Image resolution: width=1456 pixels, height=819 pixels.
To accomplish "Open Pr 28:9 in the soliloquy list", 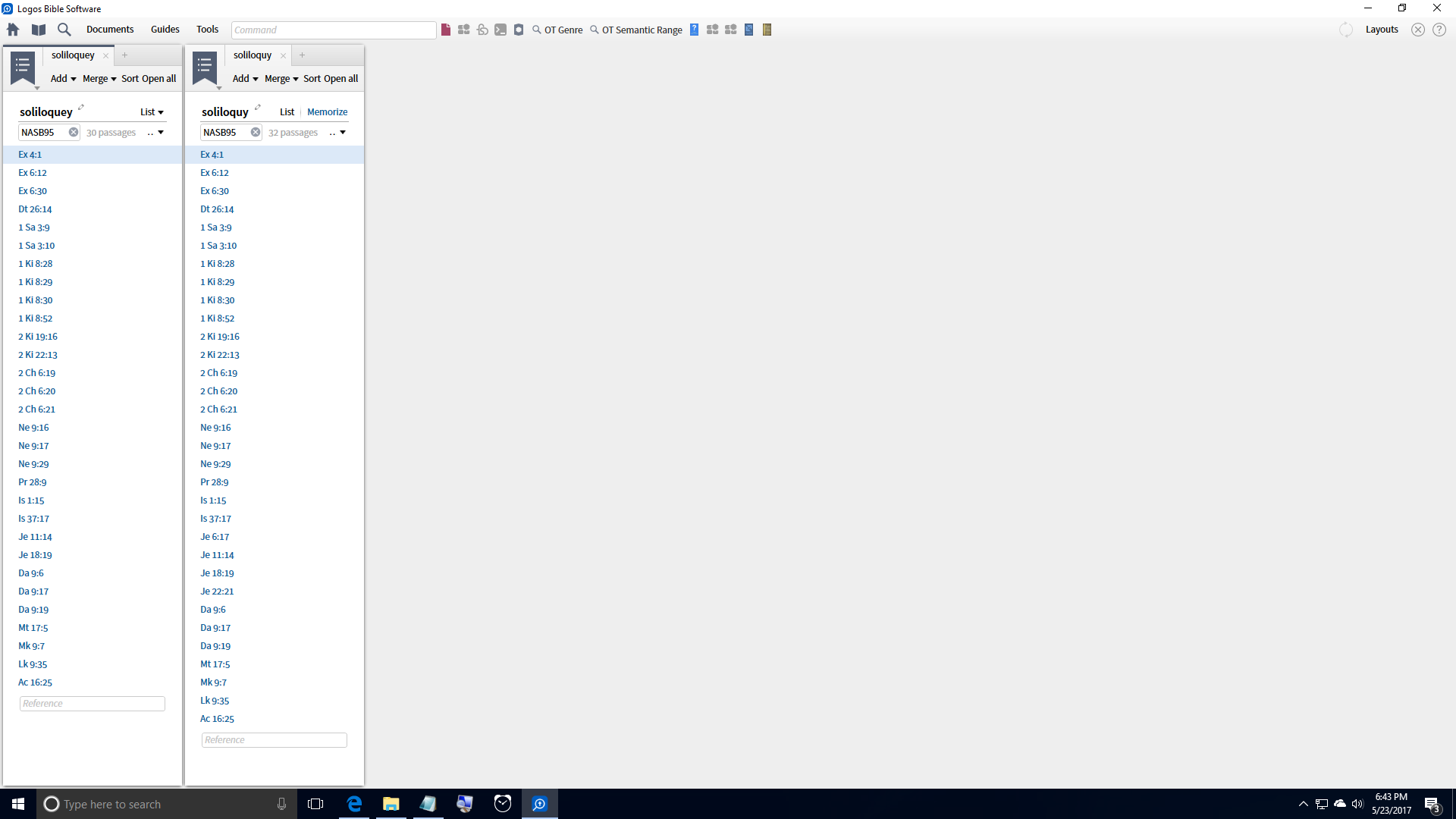I will 215,482.
